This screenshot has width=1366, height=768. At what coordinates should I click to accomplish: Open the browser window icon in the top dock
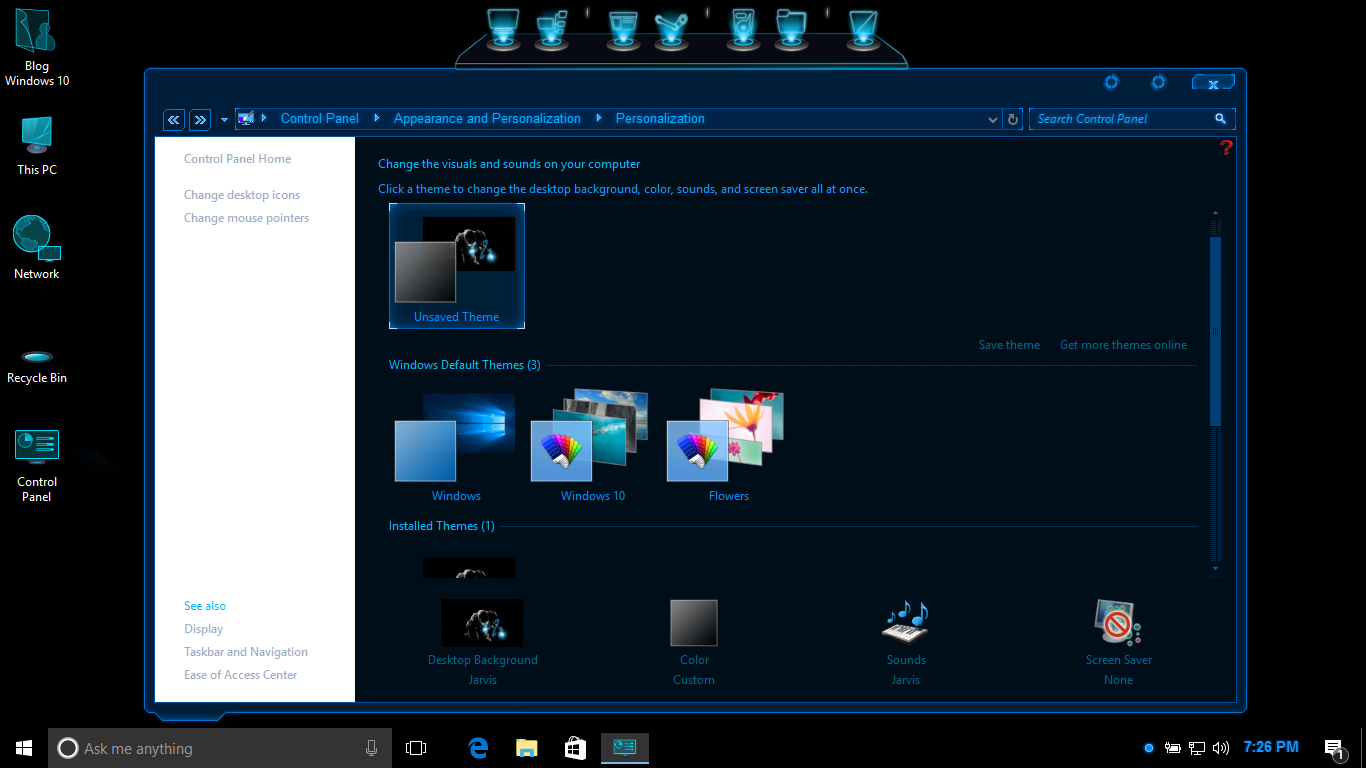pos(622,28)
